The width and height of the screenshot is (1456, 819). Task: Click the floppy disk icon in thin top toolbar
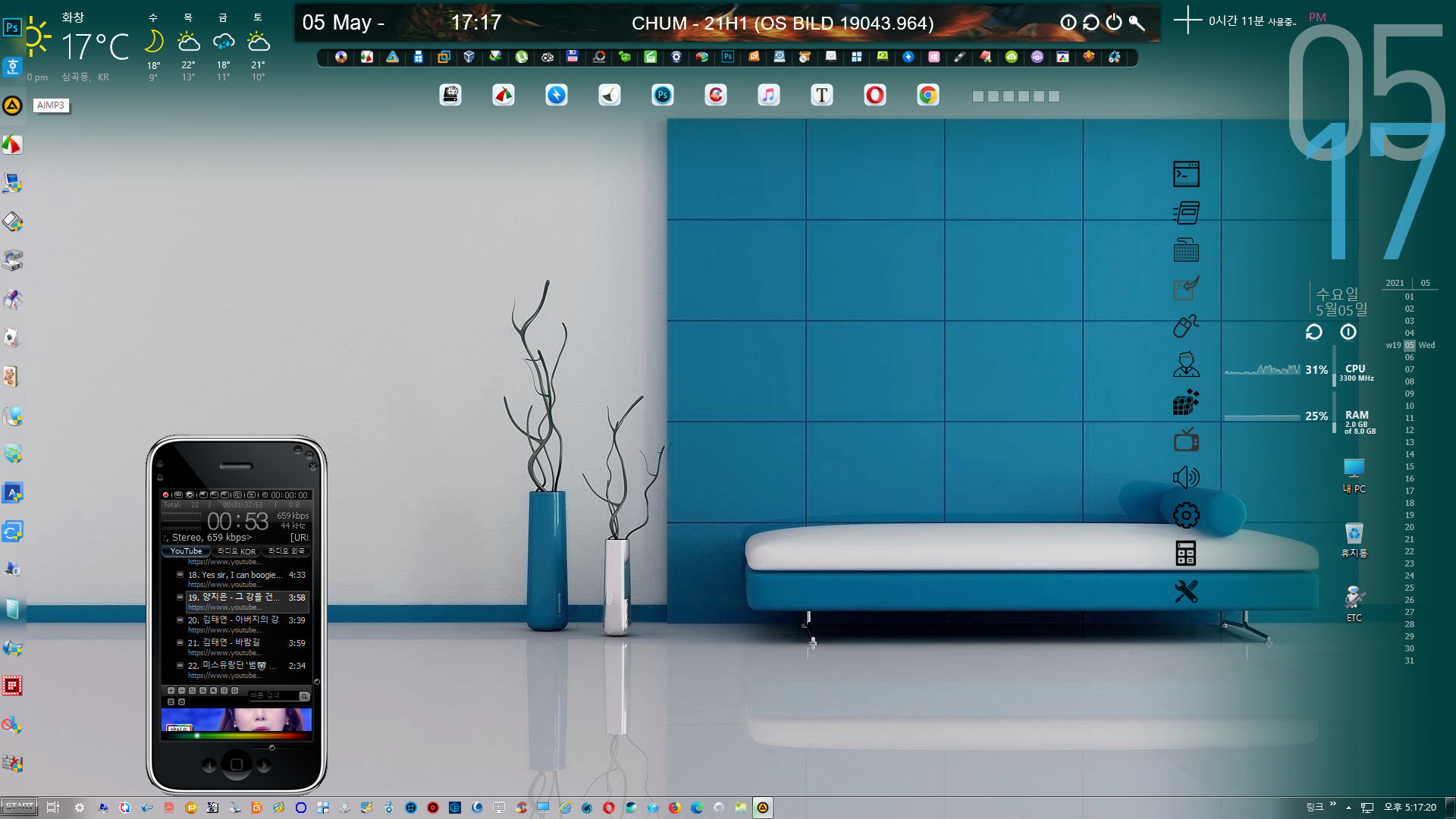tap(573, 57)
